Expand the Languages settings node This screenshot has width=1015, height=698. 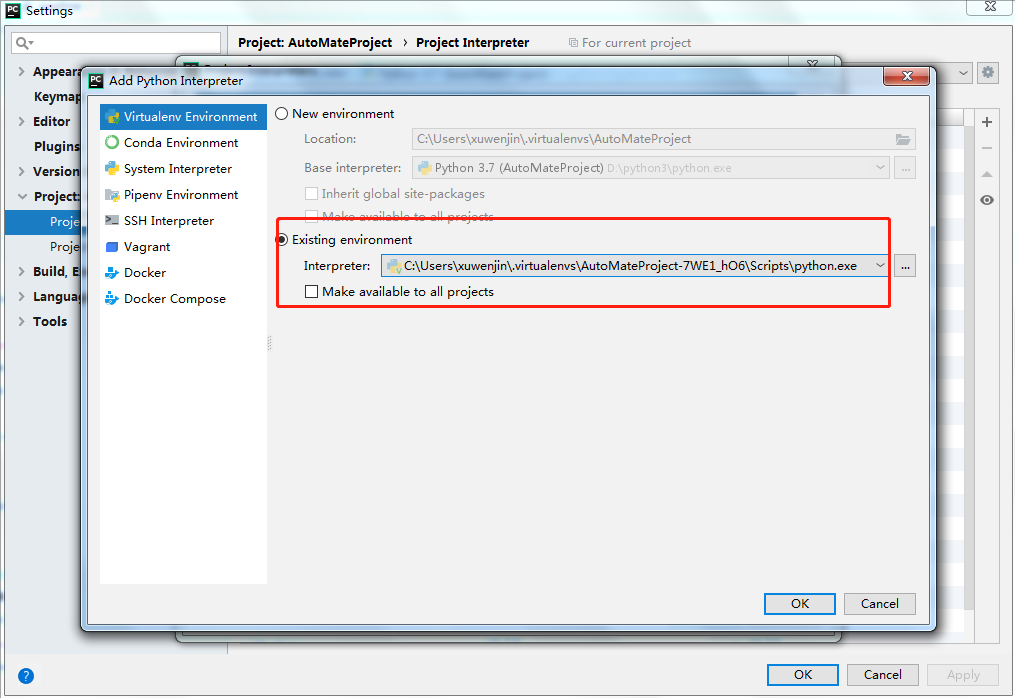pos(21,297)
